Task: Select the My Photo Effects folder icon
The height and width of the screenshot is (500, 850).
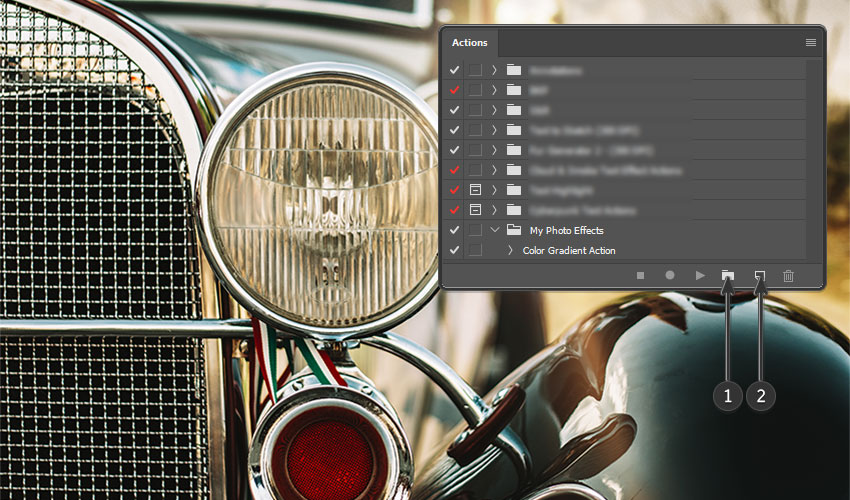Action: point(514,230)
